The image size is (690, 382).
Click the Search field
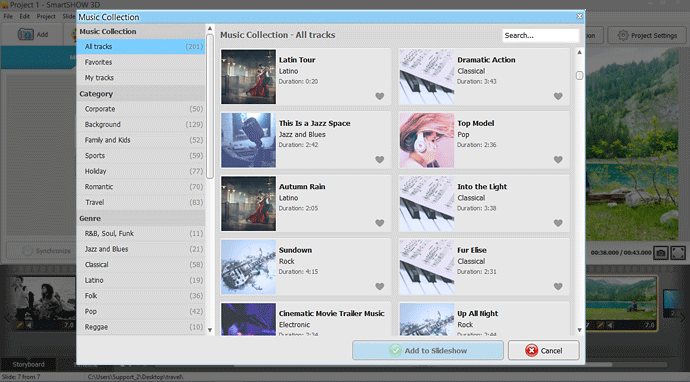pyautogui.click(x=540, y=36)
